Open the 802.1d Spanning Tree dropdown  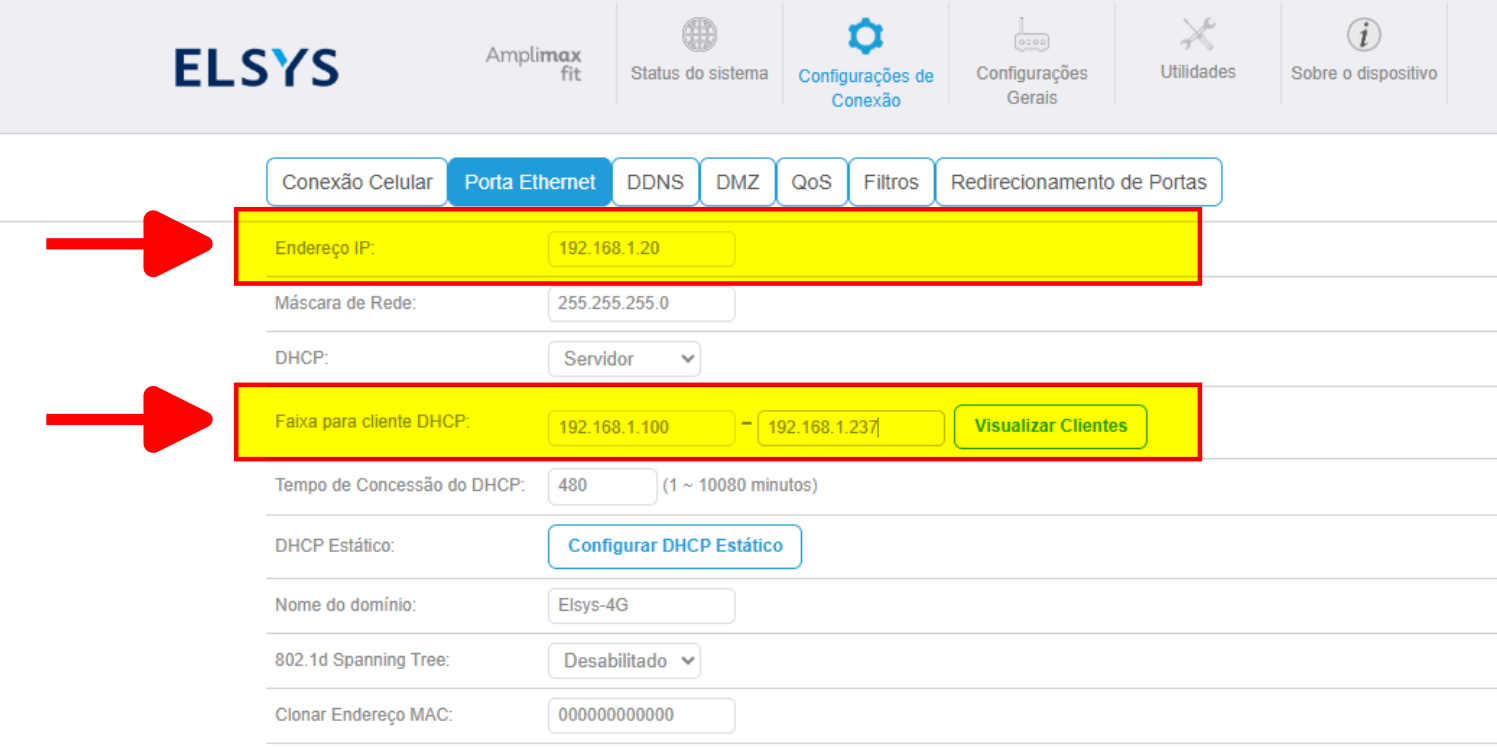tap(624, 661)
